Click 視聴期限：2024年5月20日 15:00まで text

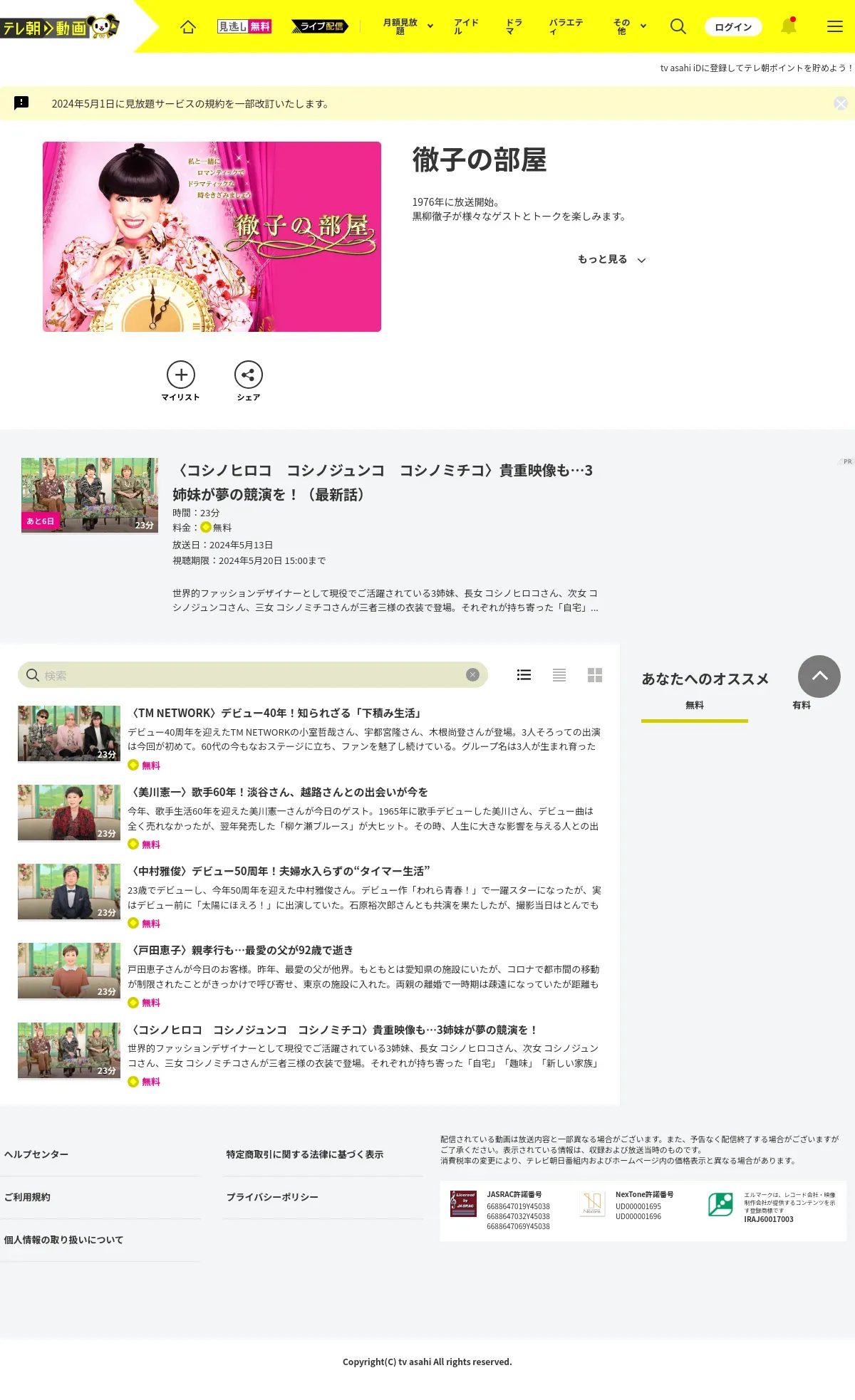pyautogui.click(x=249, y=560)
